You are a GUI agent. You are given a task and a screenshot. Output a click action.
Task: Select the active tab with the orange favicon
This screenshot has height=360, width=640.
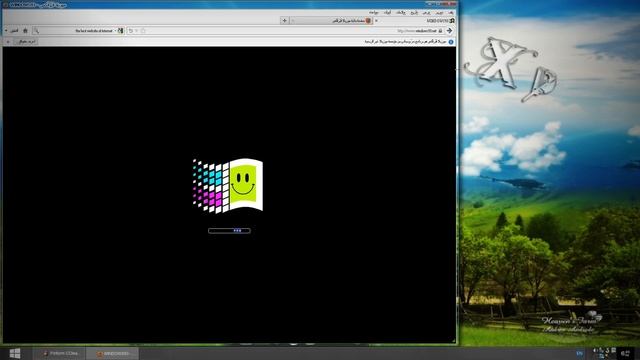coord(332,20)
